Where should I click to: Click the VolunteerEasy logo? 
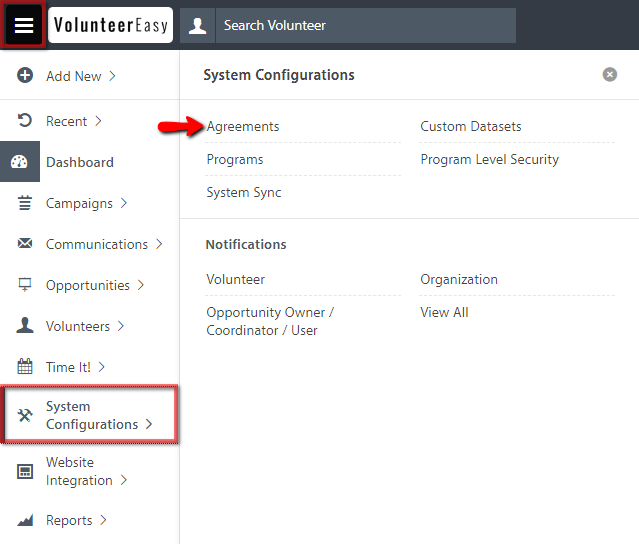point(110,25)
